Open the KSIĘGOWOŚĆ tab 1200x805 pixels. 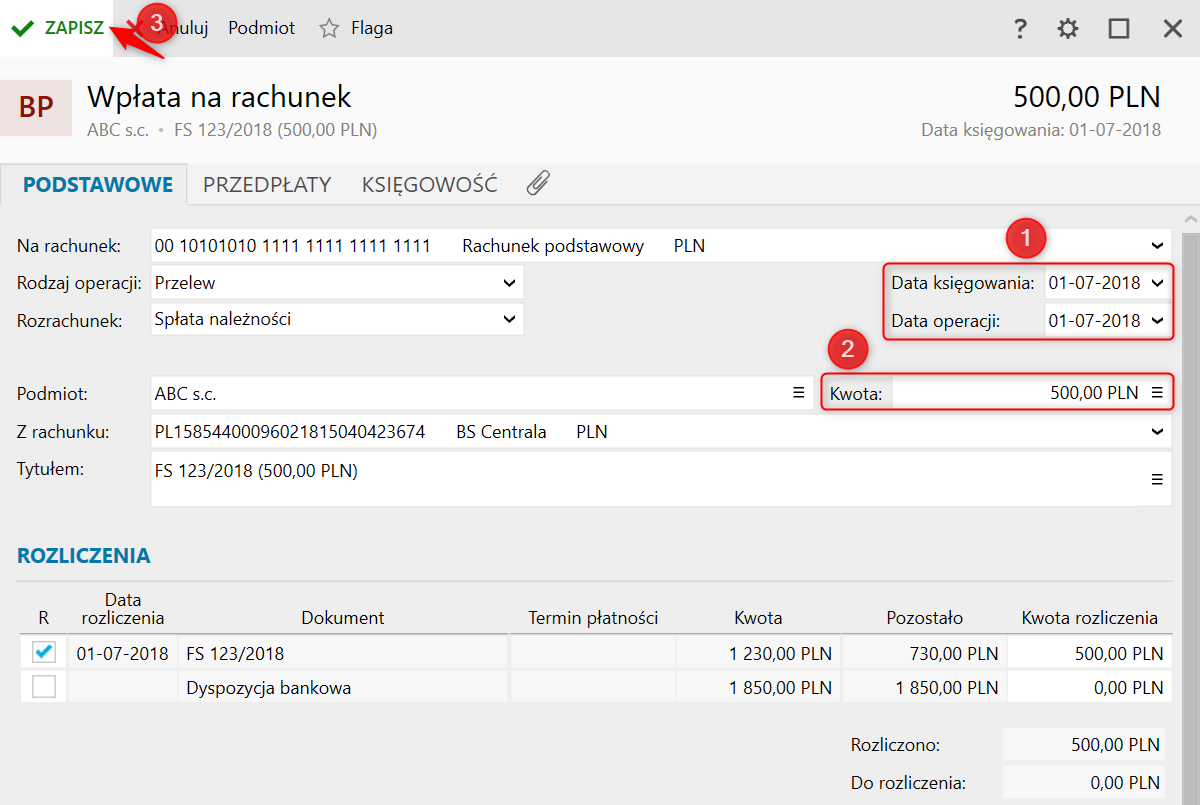click(x=429, y=184)
